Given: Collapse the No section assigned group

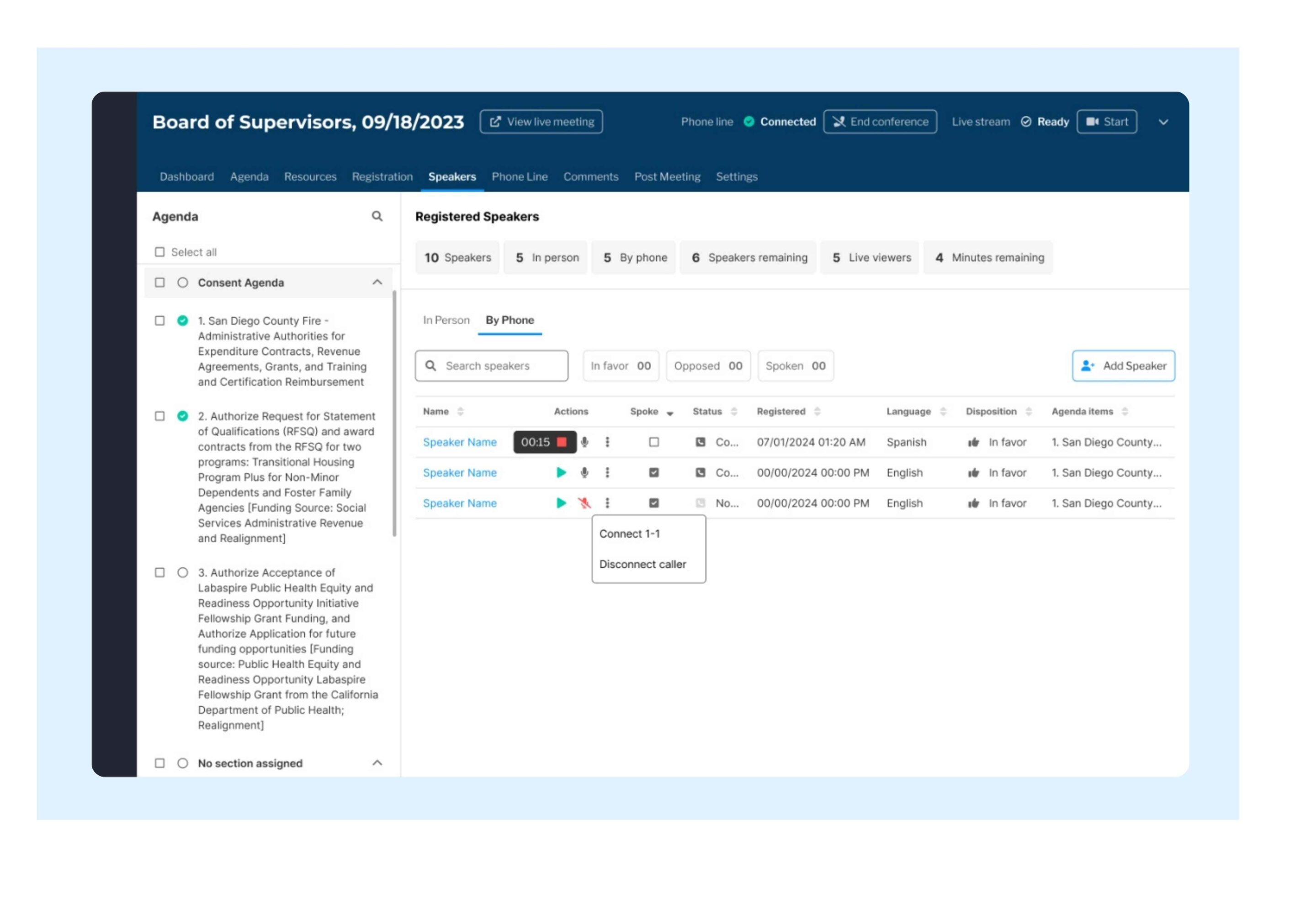Looking at the screenshot, I should pyautogui.click(x=377, y=763).
